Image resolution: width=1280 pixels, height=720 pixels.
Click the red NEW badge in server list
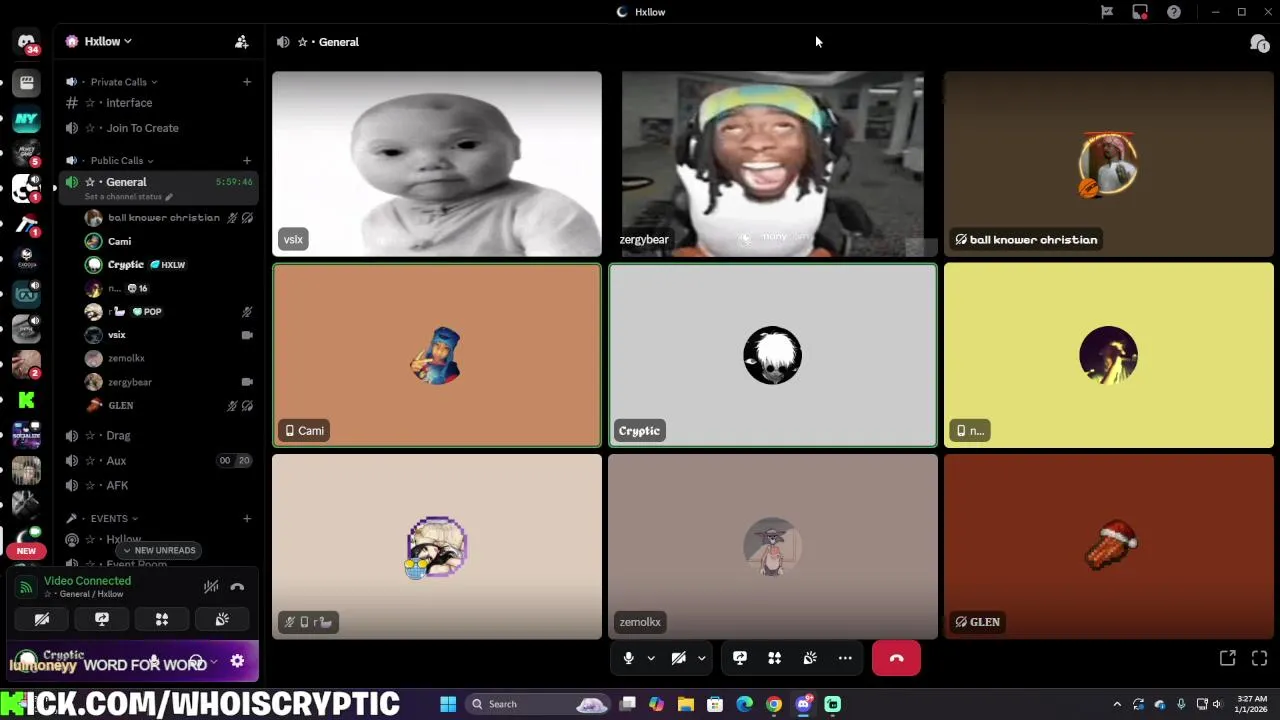click(x=26, y=551)
